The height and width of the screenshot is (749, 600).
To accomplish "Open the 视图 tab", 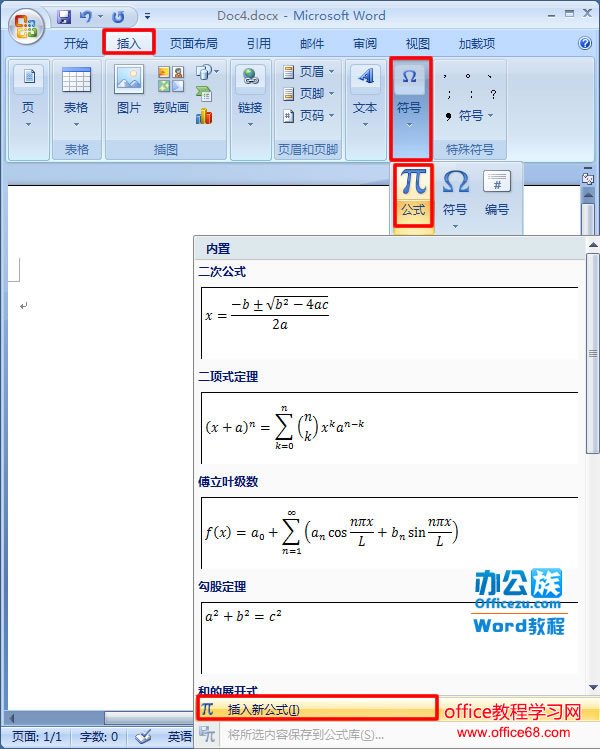I will pyautogui.click(x=418, y=43).
